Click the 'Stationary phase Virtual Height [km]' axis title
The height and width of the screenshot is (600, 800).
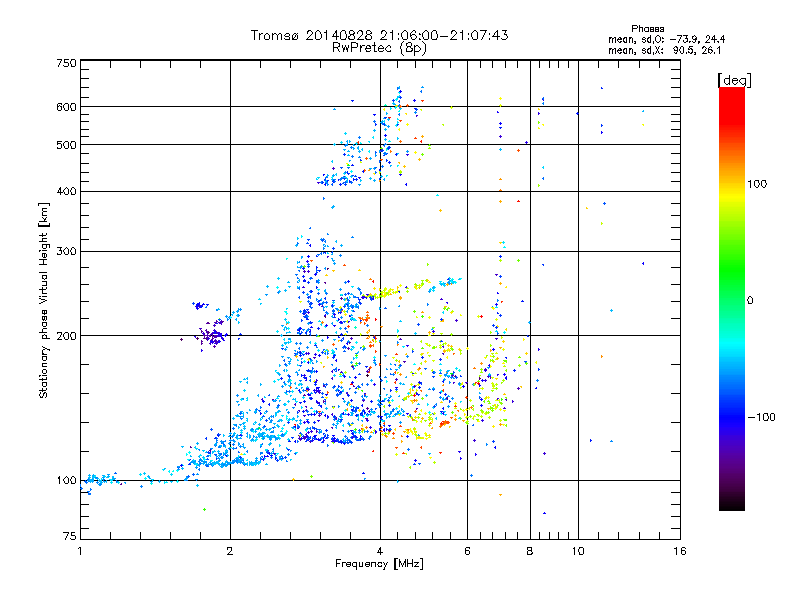point(44,300)
